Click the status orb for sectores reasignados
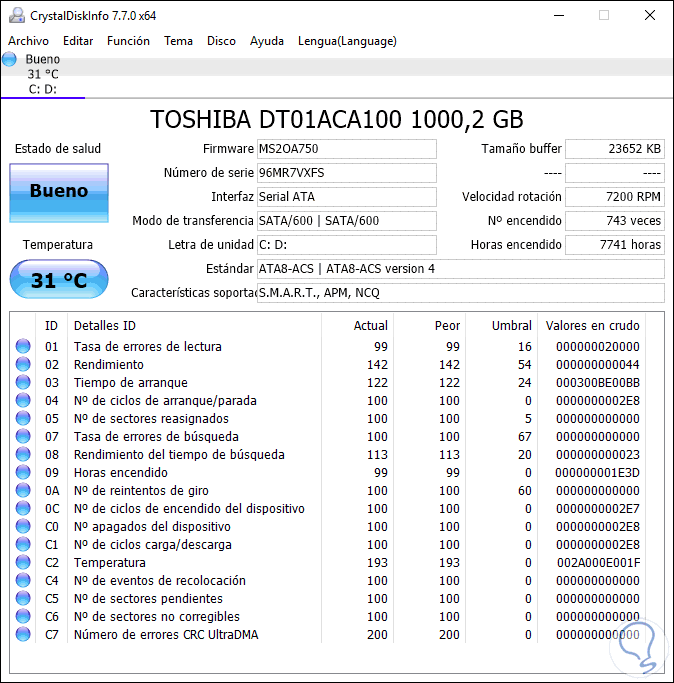The width and height of the screenshot is (674, 683). click(23, 418)
